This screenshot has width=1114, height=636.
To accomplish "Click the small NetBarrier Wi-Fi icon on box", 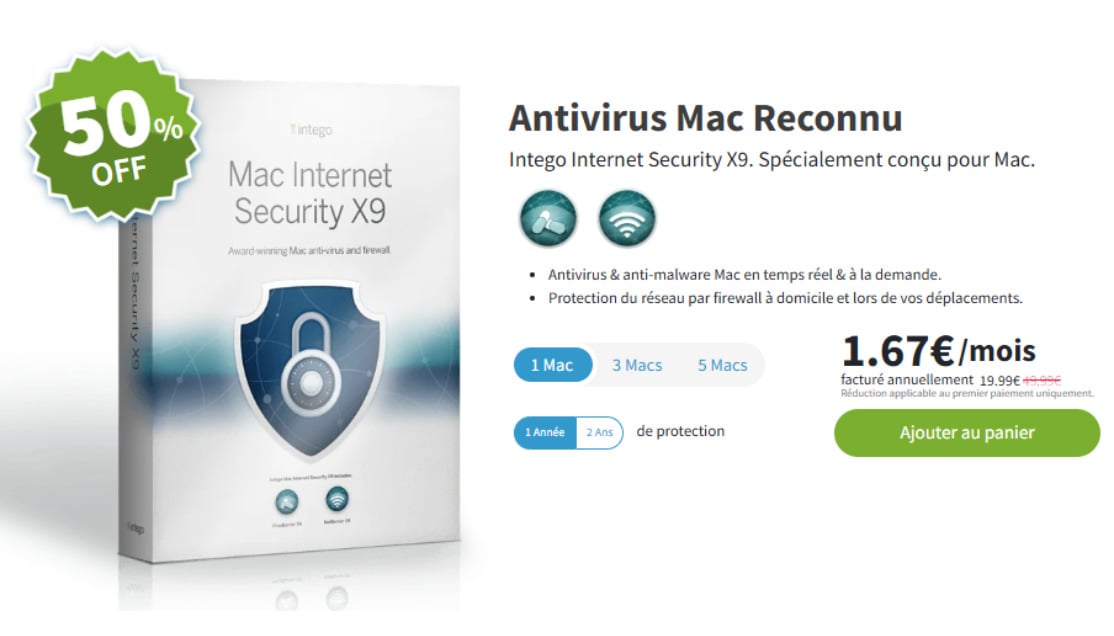I will 337,499.
